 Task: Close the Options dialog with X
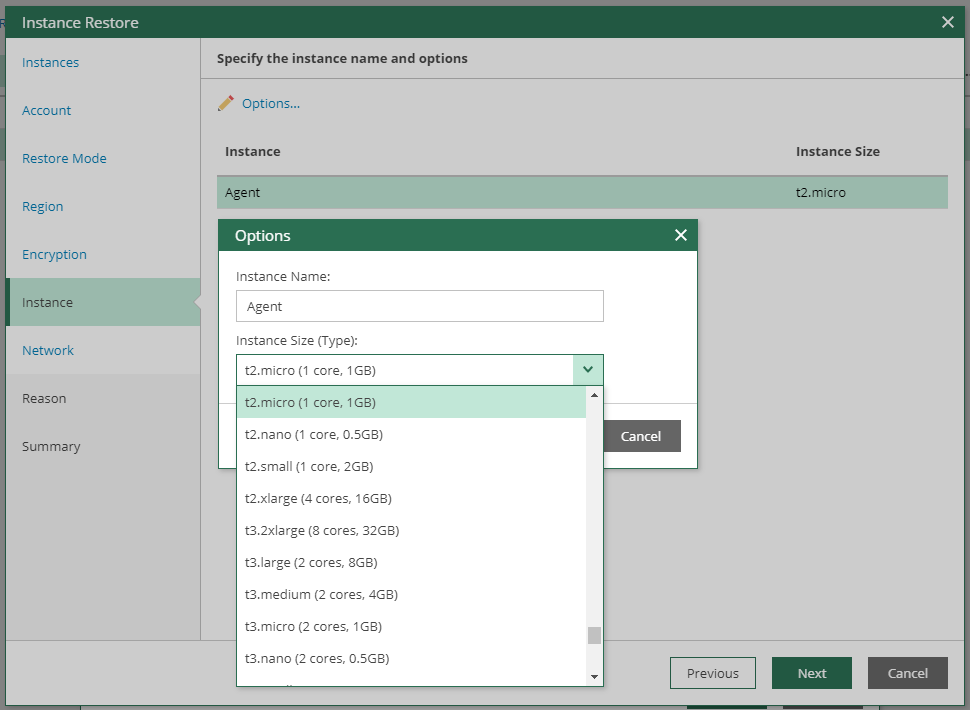[x=680, y=235]
